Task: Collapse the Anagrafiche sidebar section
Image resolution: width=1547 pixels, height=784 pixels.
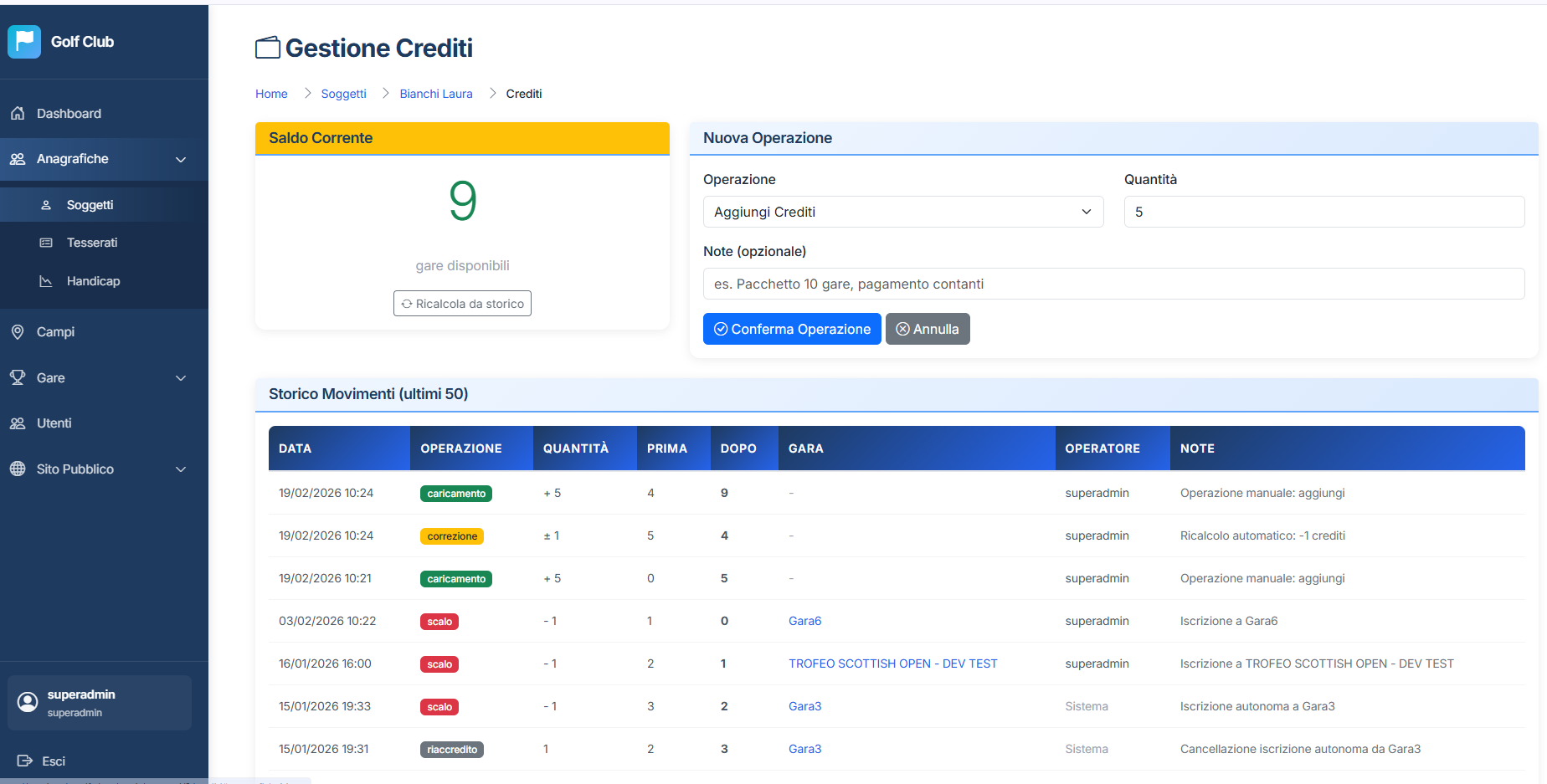Action: (x=180, y=159)
